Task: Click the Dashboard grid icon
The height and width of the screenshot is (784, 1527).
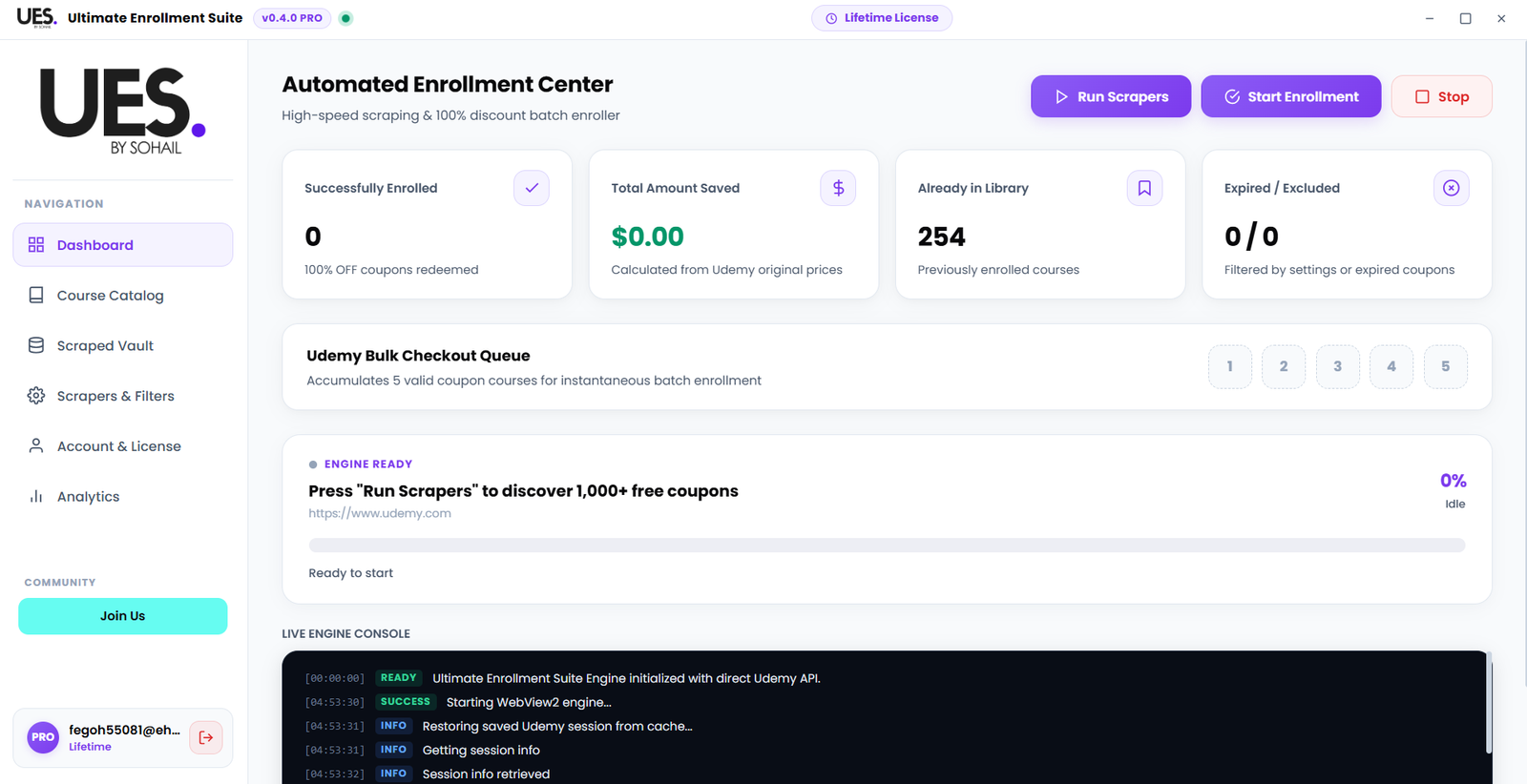Action: [x=36, y=245]
